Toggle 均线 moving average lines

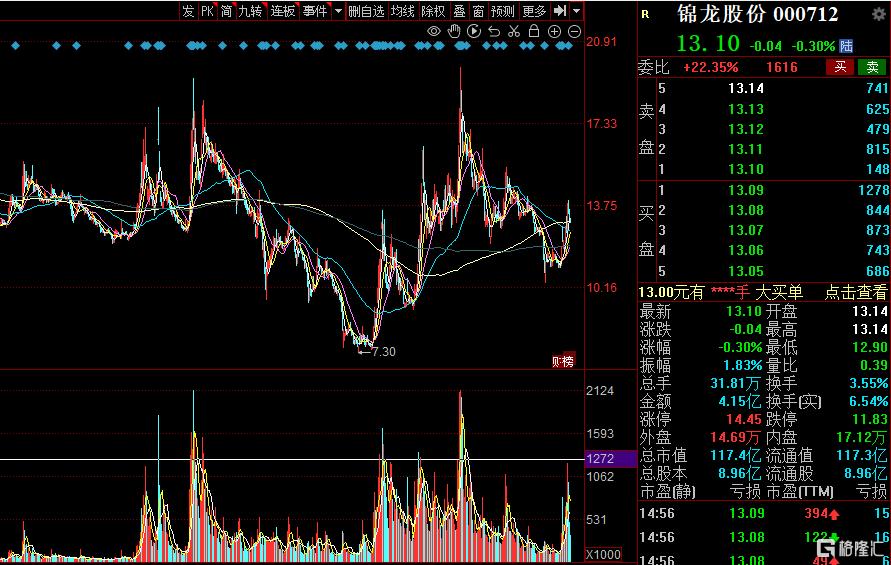pos(403,11)
